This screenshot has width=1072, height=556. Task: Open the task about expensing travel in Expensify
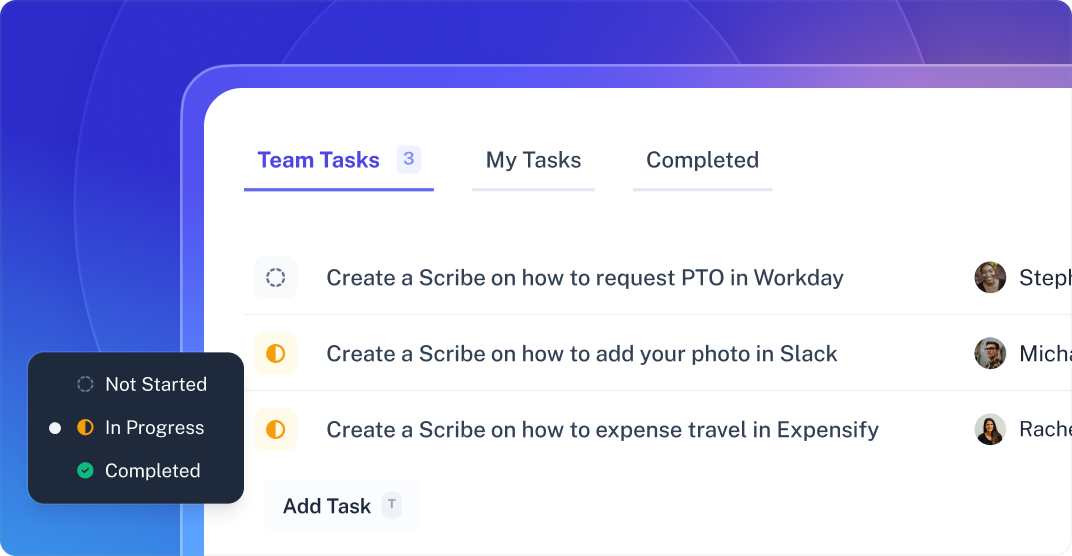point(602,429)
